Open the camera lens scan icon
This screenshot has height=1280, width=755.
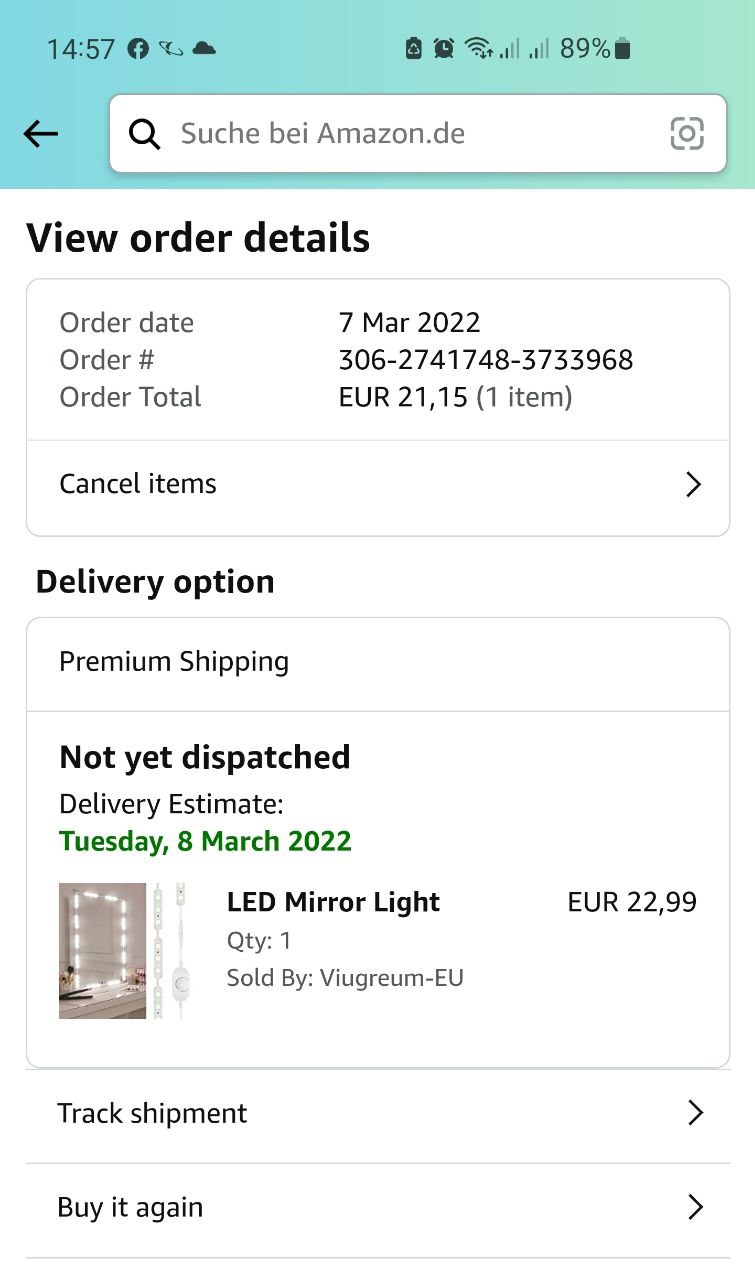point(687,134)
